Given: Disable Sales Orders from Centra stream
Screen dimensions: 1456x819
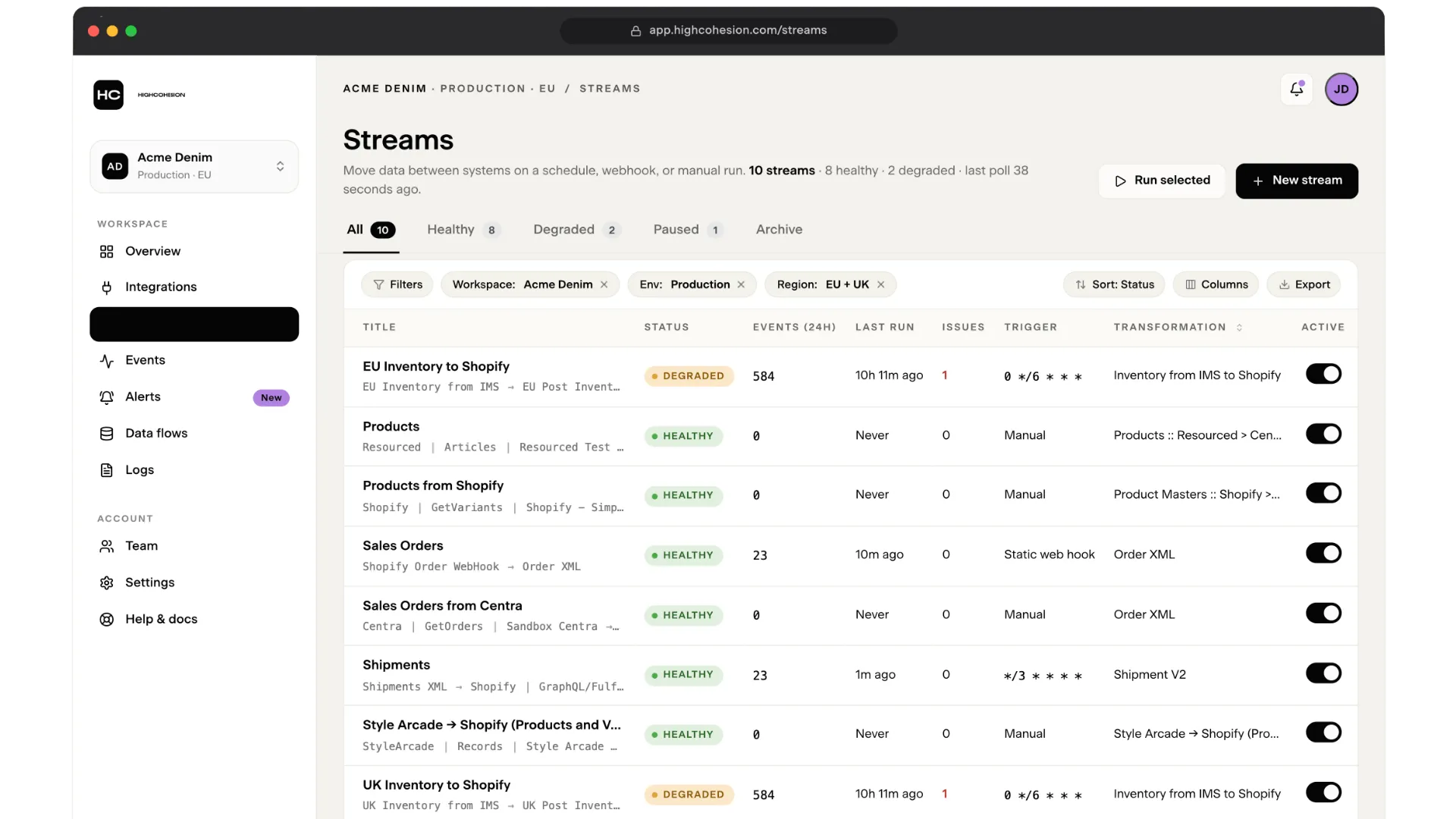Looking at the screenshot, I should [1323, 613].
